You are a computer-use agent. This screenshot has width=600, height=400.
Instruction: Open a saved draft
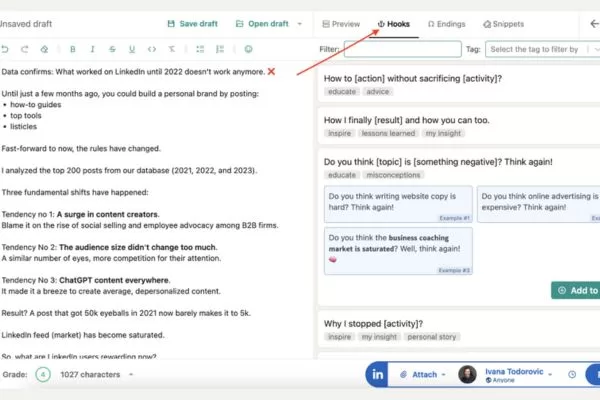point(262,24)
